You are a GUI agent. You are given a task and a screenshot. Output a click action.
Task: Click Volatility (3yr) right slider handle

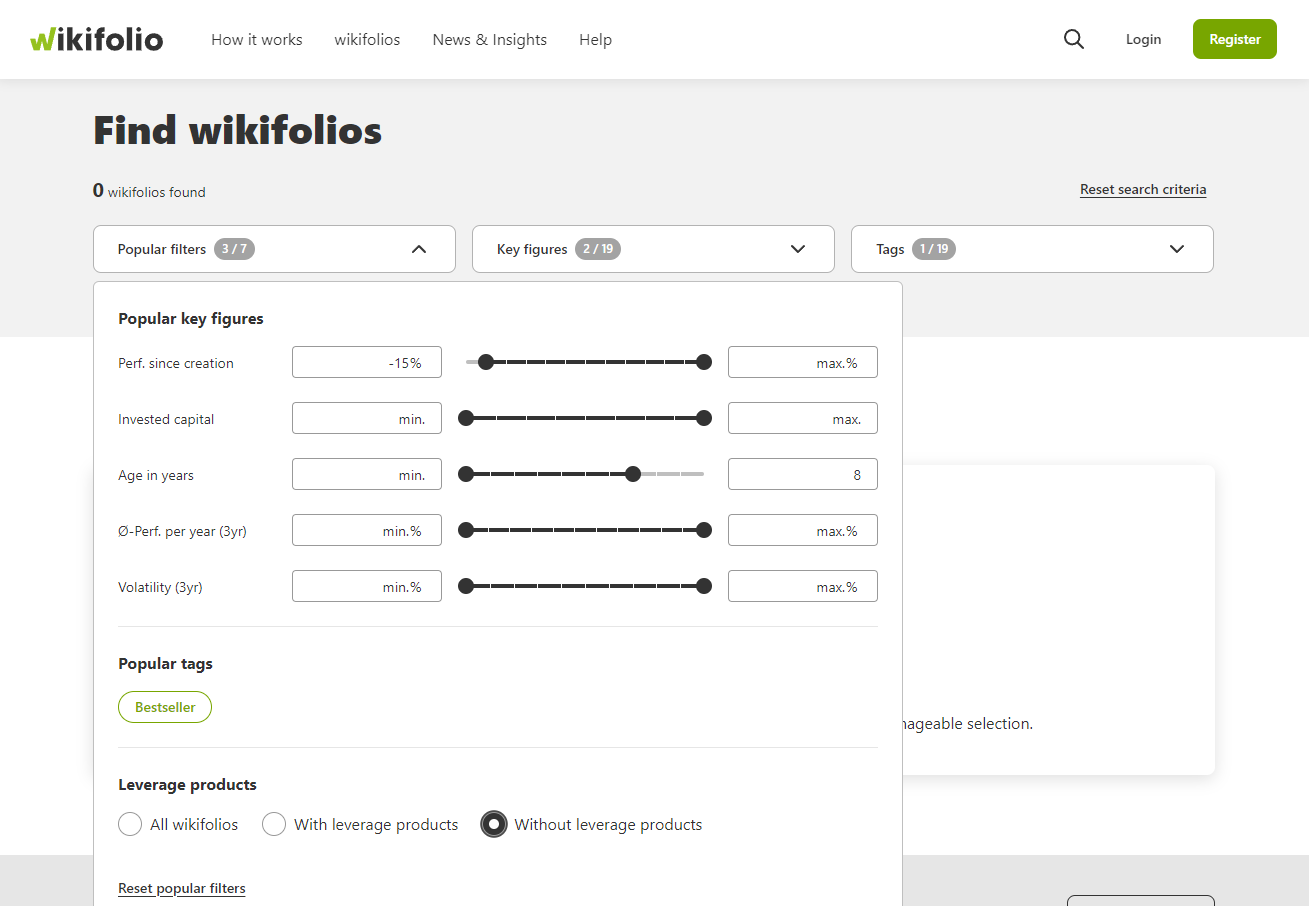tap(704, 586)
